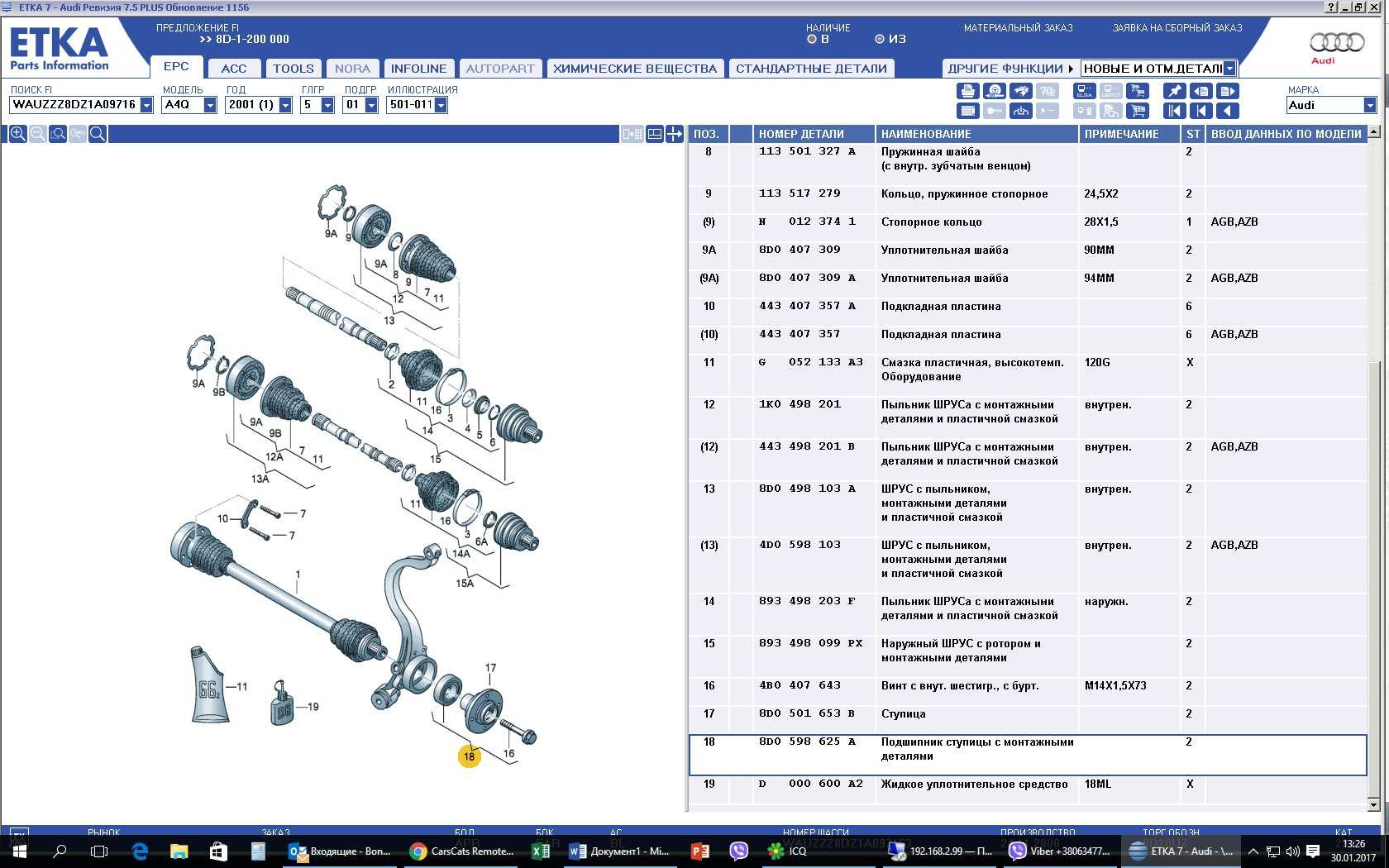1389x868 pixels.
Task: Go to next illustration page icon
Action: [1228, 91]
